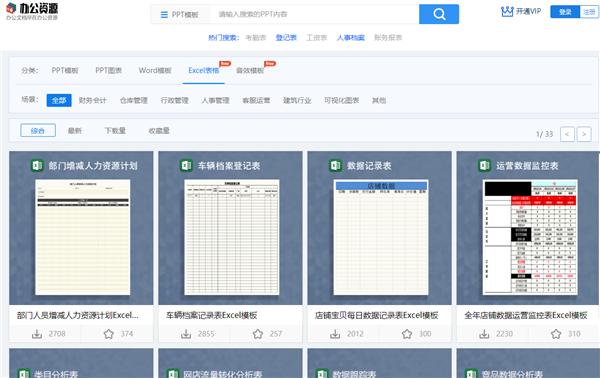Click the 登录 button
600x378 pixels.
(565, 12)
